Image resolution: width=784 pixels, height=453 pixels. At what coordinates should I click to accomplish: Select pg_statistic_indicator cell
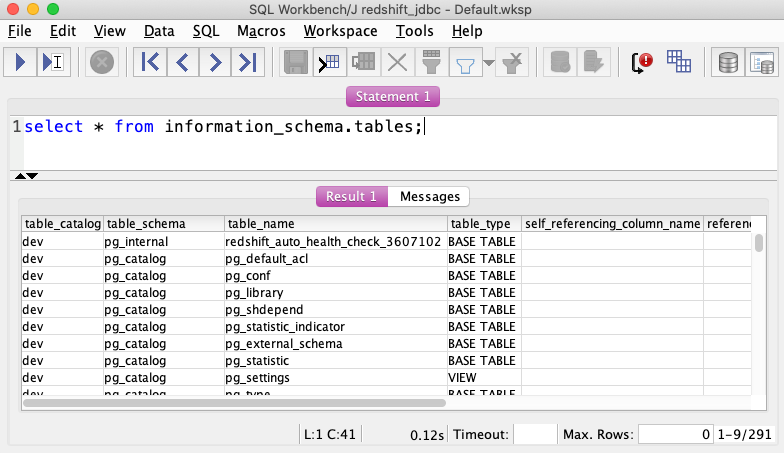[x=336, y=326]
